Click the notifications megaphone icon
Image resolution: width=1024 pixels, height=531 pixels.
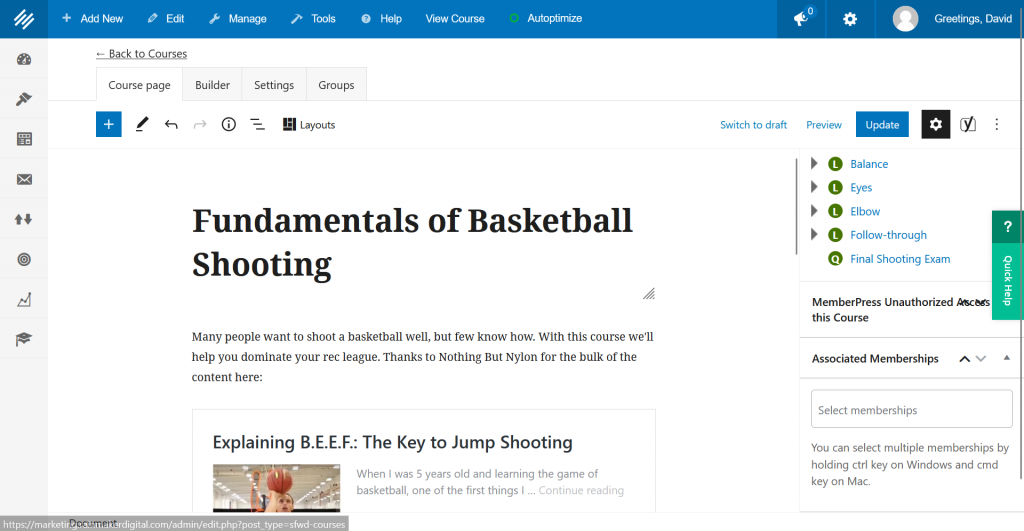click(x=801, y=19)
